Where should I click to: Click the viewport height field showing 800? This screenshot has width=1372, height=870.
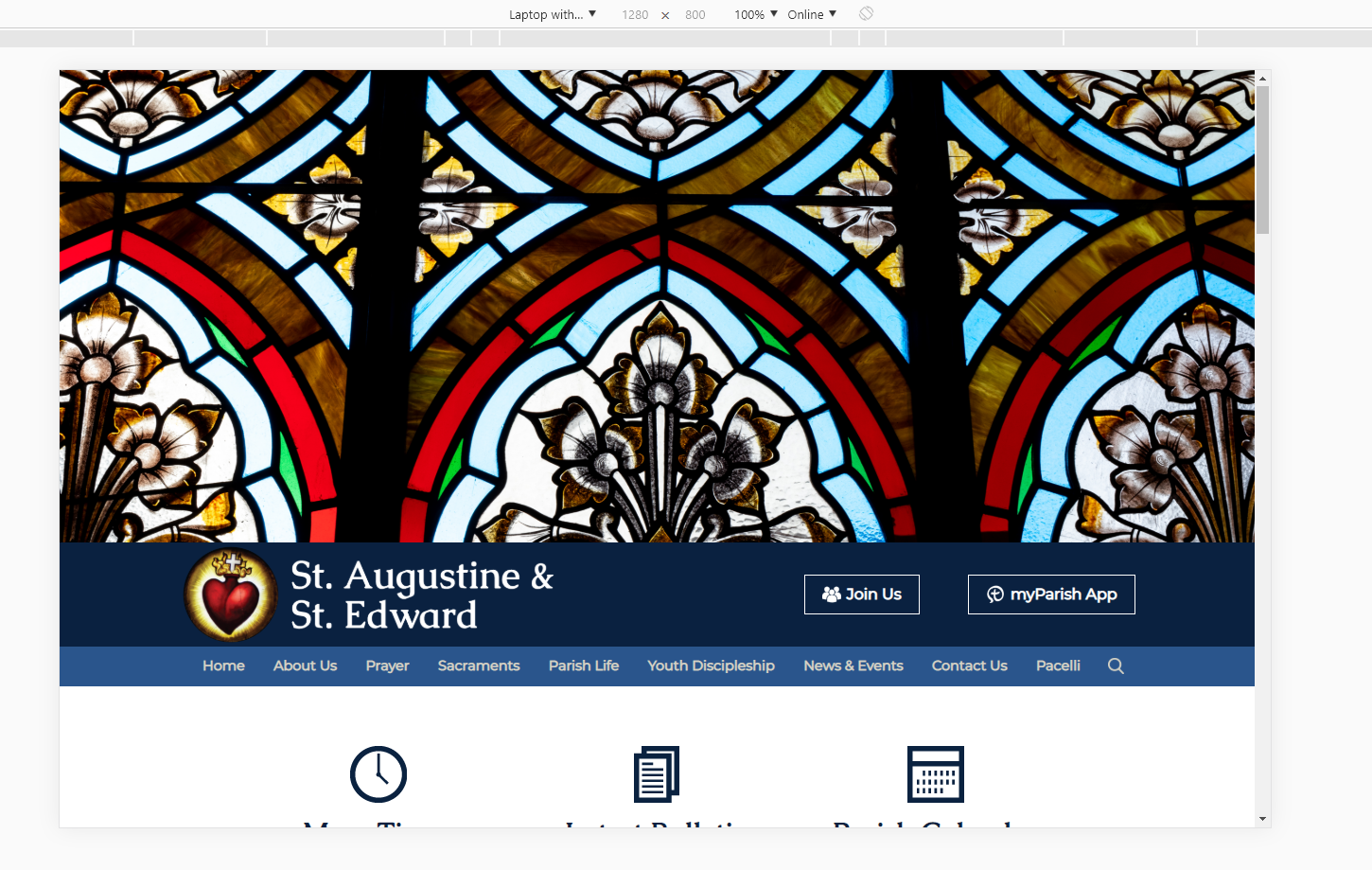pyautogui.click(x=695, y=14)
